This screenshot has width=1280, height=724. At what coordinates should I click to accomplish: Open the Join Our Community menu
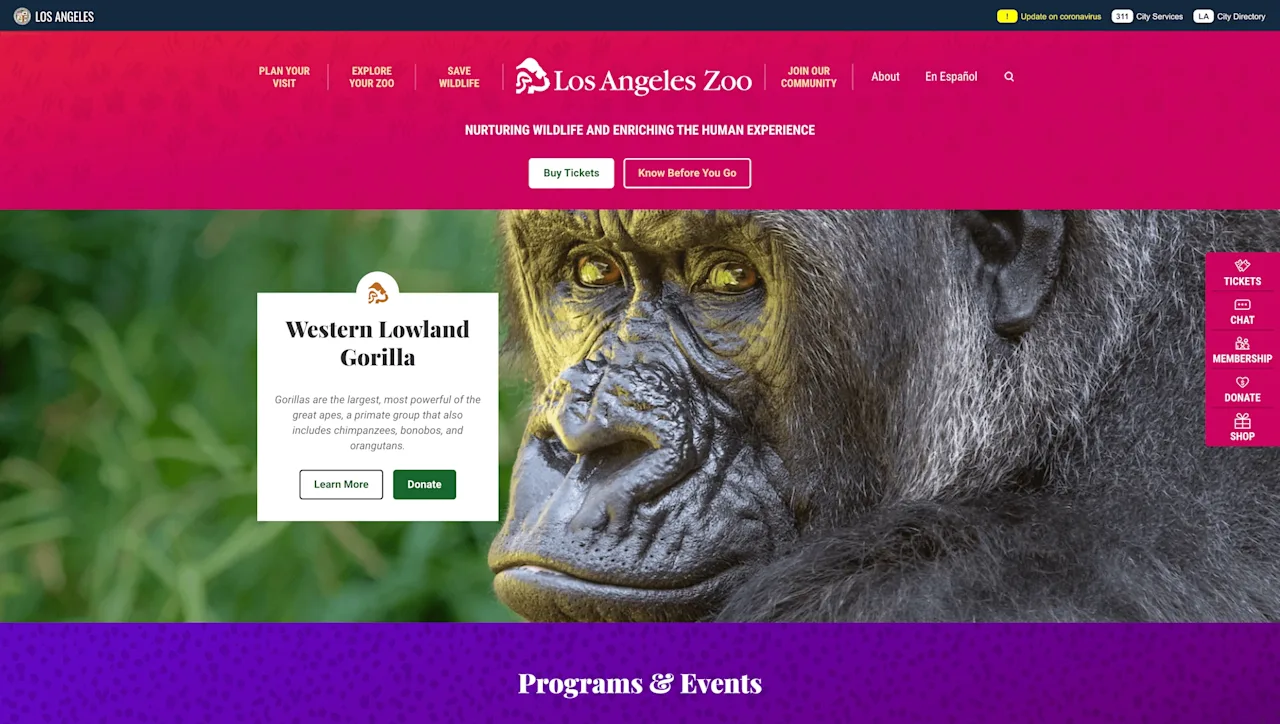pyautogui.click(x=808, y=77)
